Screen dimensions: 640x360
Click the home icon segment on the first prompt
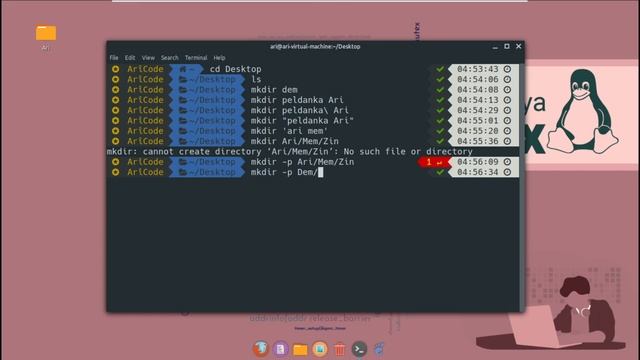click(x=186, y=69)
